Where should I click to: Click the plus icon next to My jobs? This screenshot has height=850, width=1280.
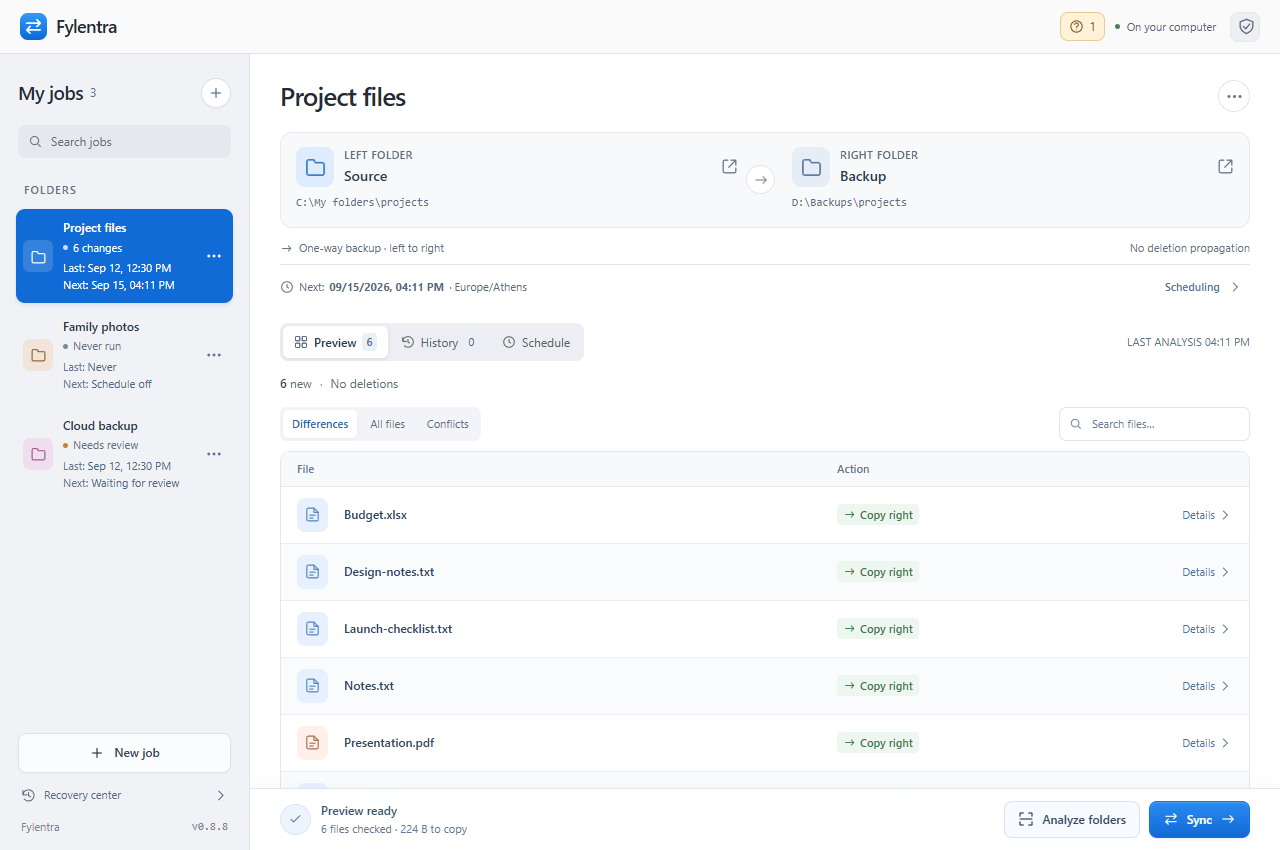click(x=216, y=93)
